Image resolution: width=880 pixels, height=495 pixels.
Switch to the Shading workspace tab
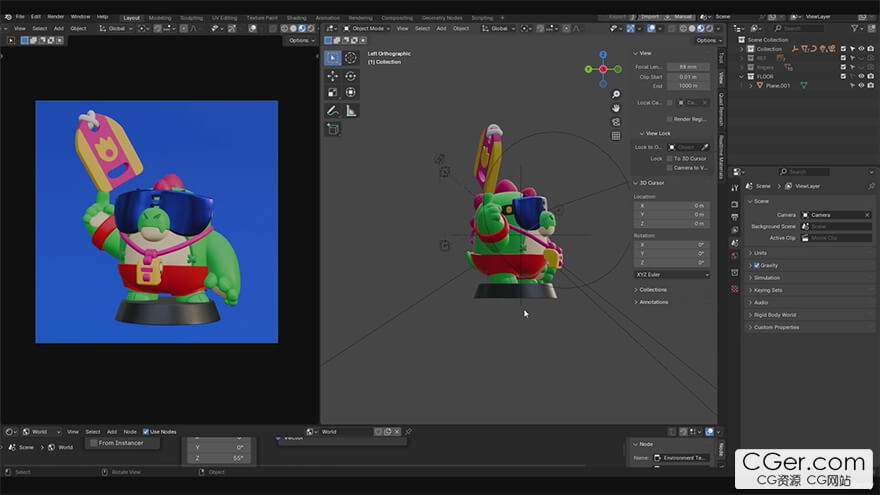click(296, 18)
